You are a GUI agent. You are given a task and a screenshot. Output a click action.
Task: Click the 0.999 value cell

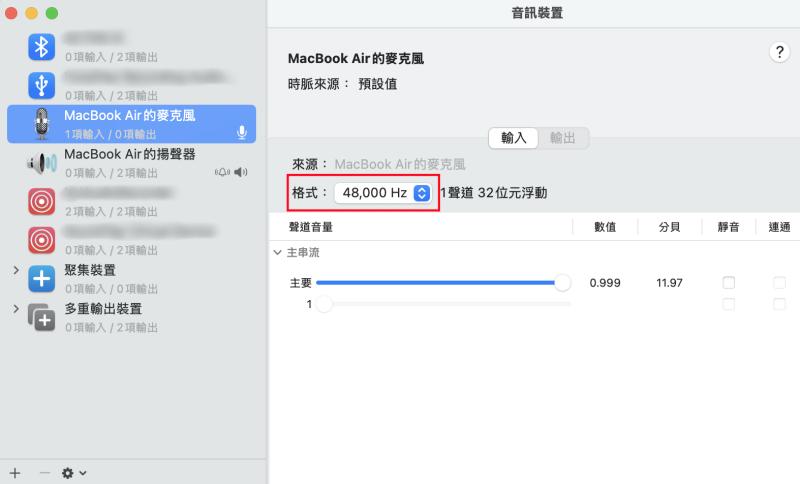(605, 283)
